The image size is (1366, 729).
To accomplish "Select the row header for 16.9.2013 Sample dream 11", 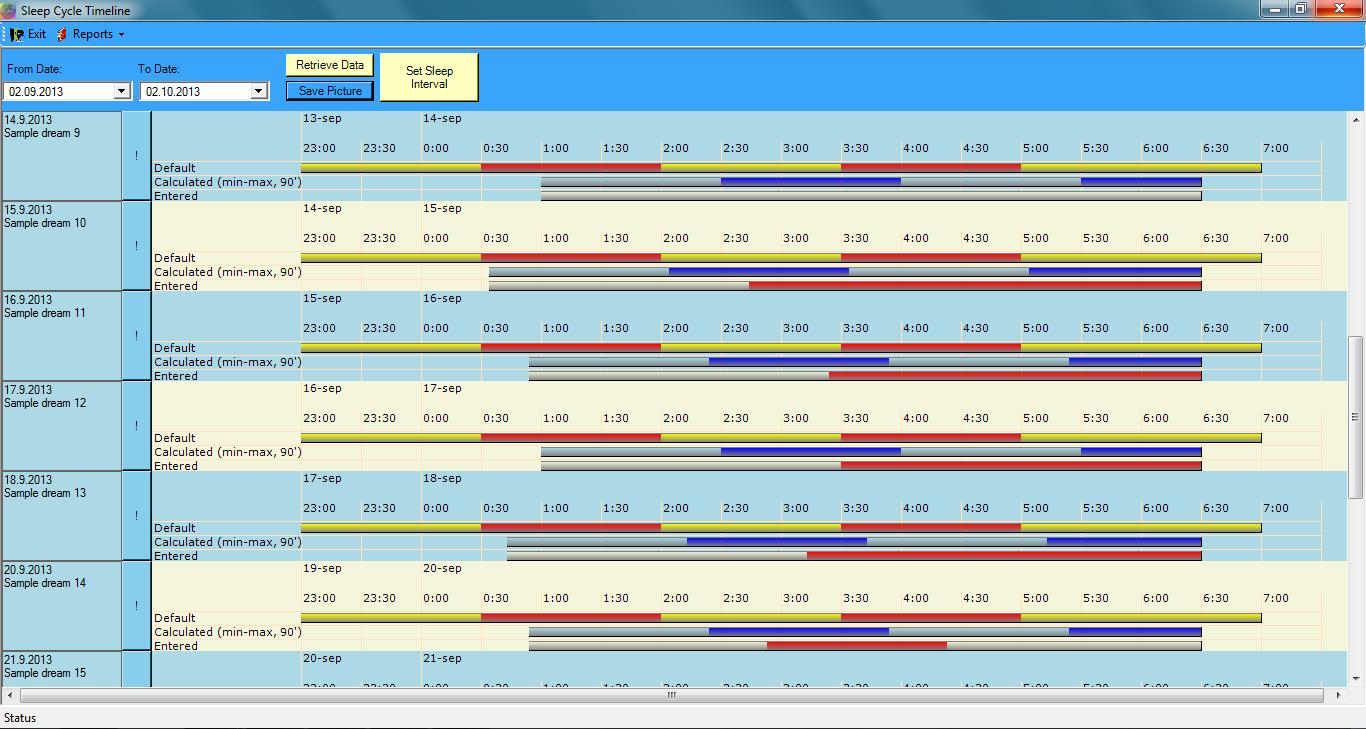I will (x=62, y=335).
